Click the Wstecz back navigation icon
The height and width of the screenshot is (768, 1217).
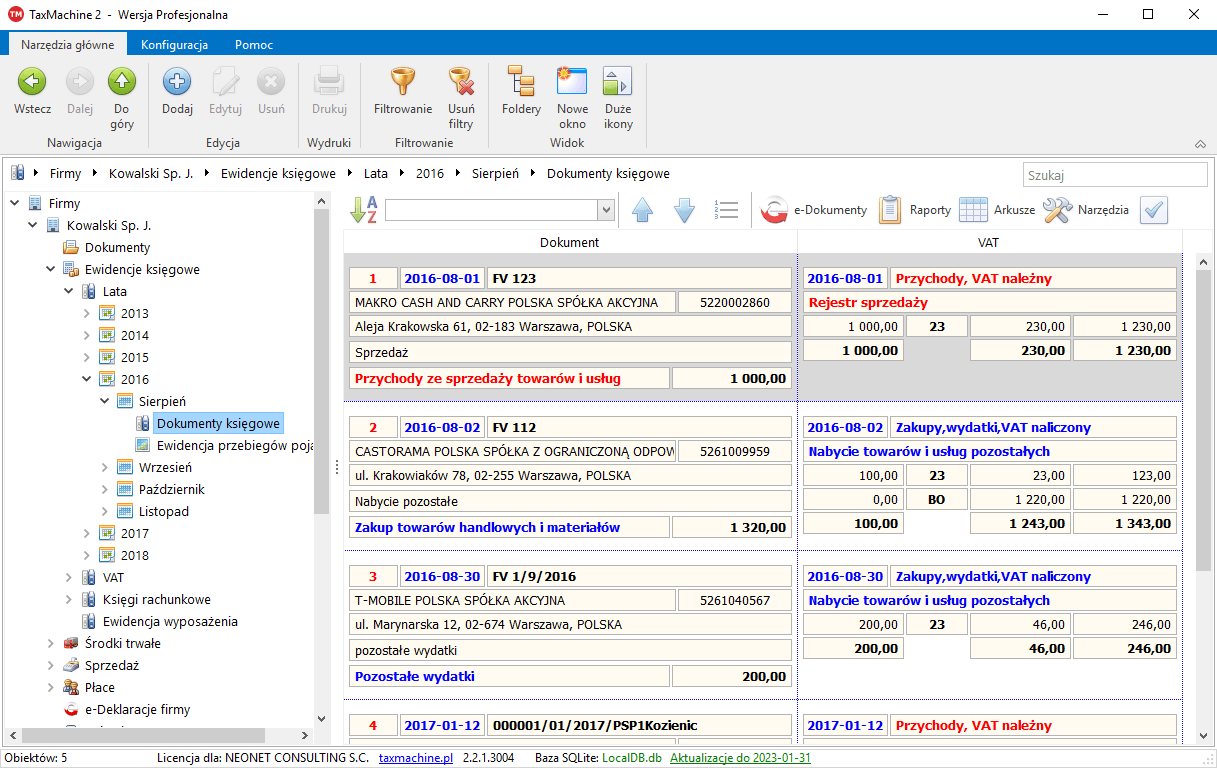pyautogui.click(x=32, y=84)
